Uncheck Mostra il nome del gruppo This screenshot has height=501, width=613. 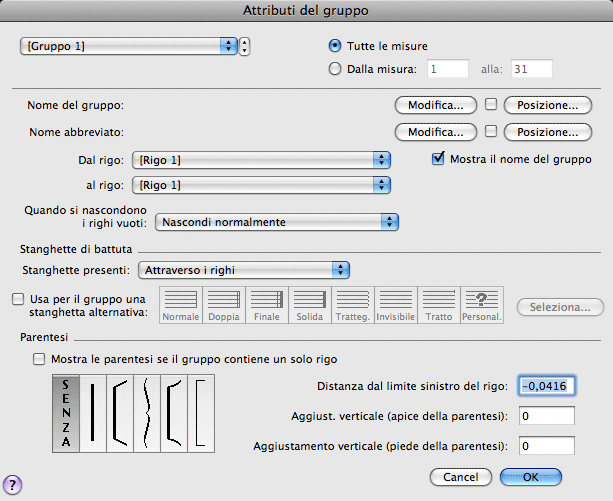click(x=437, y=158)
